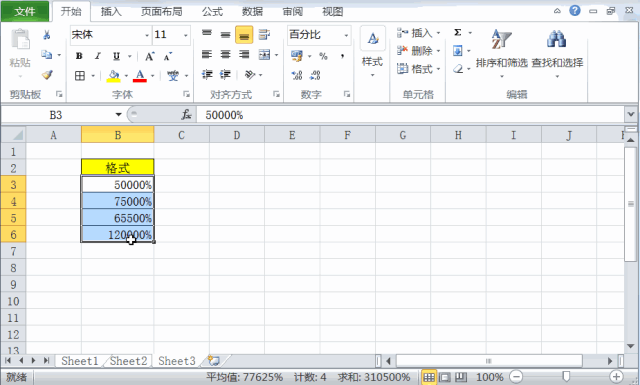
Task: Apply the red font color A
Action: (140, 76)
